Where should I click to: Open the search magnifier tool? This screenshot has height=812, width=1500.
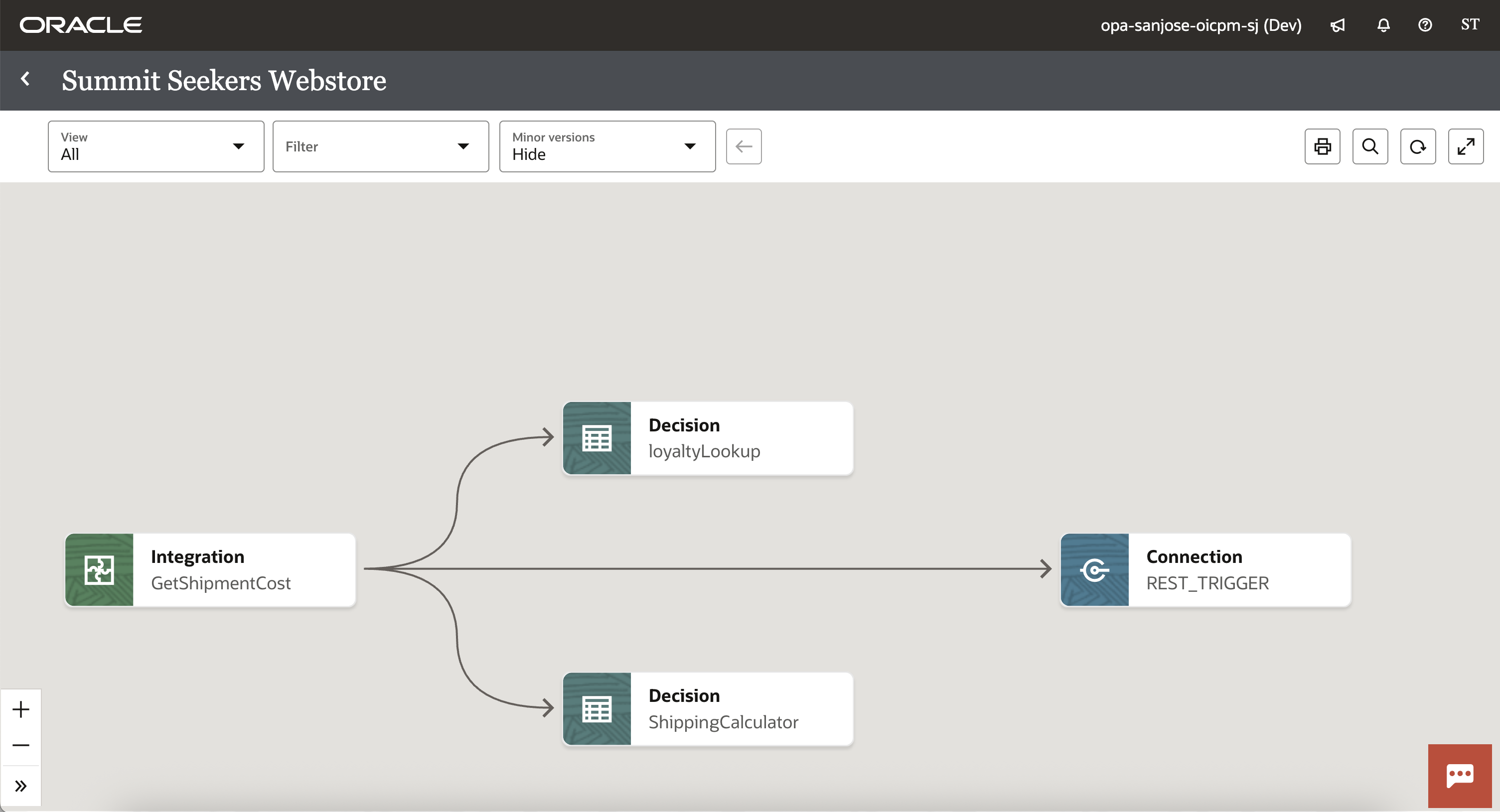click(1369, 146)
